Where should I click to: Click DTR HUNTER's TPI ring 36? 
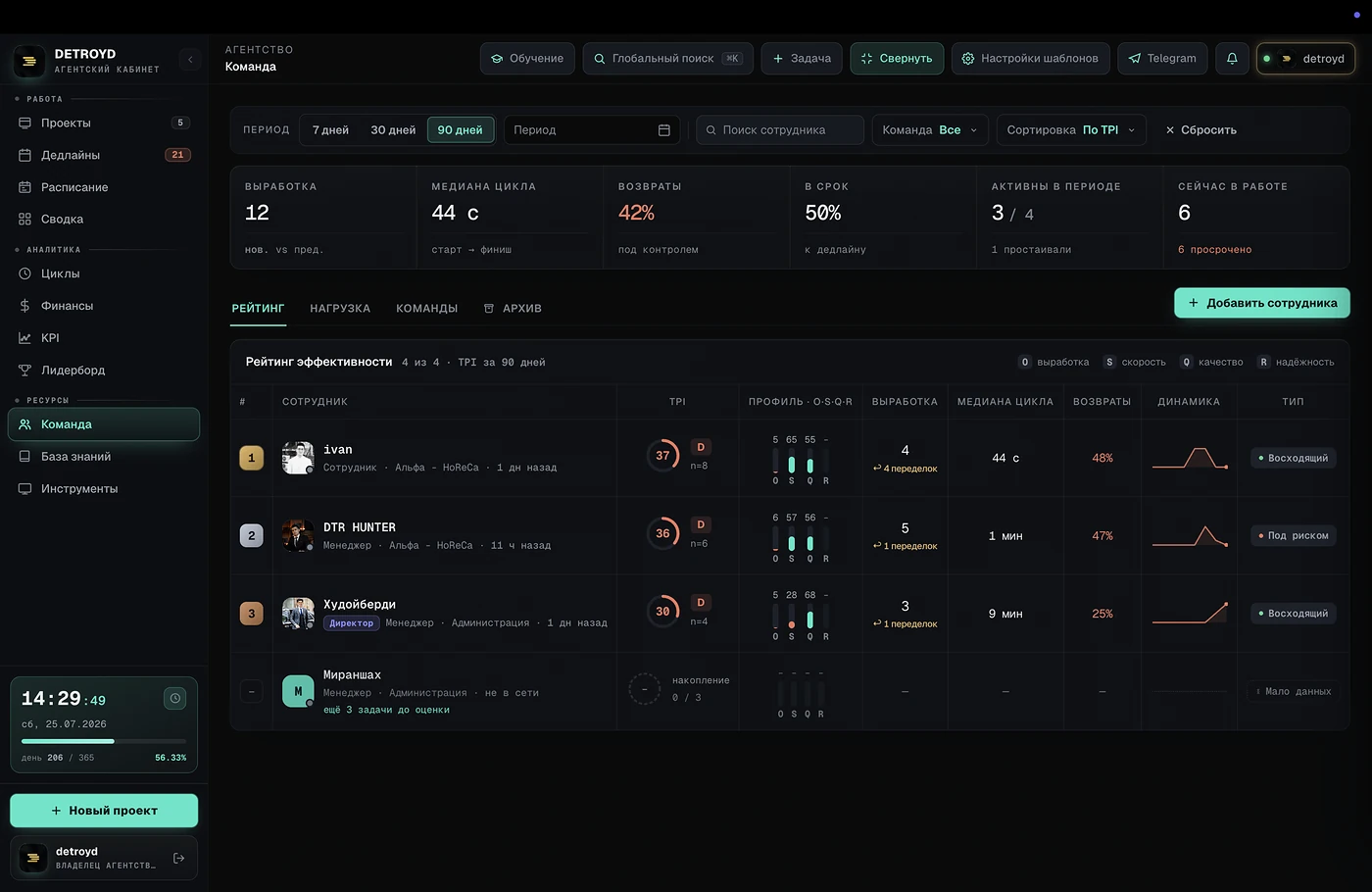(x=662, y=533)
